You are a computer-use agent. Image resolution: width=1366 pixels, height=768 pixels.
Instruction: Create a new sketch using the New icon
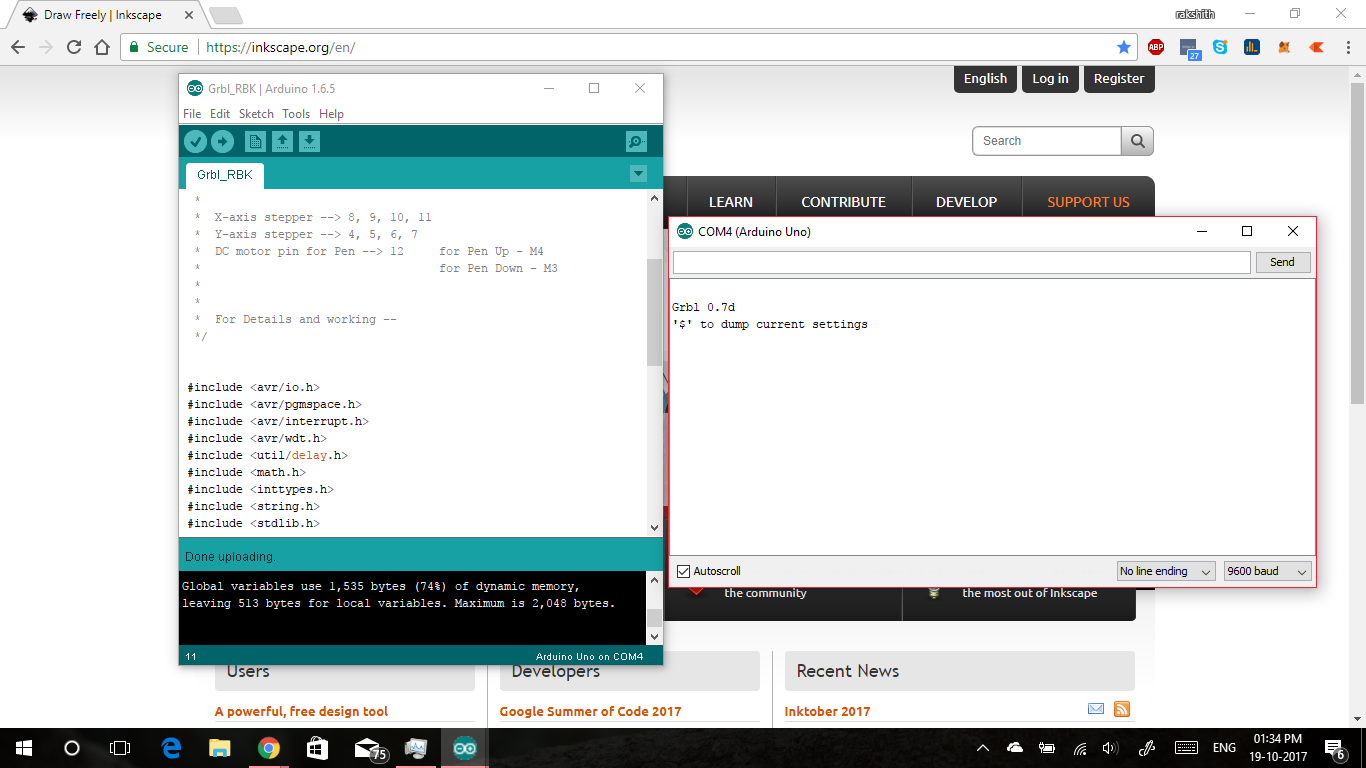256,142
